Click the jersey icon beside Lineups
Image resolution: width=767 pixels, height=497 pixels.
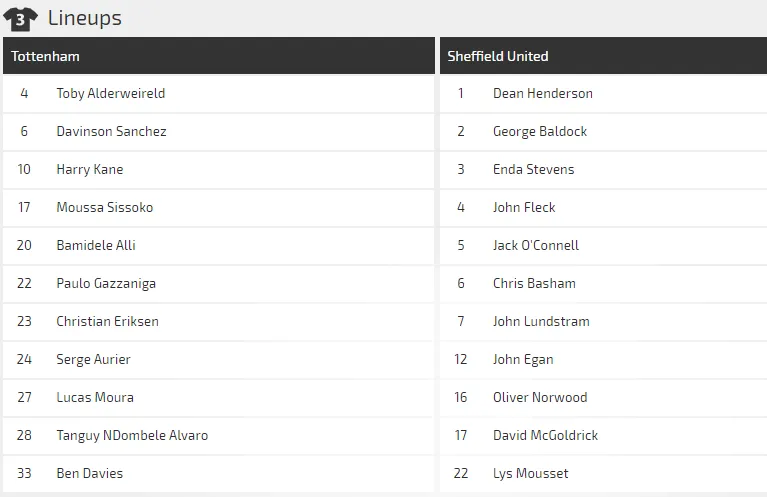(x=20, y=18)
